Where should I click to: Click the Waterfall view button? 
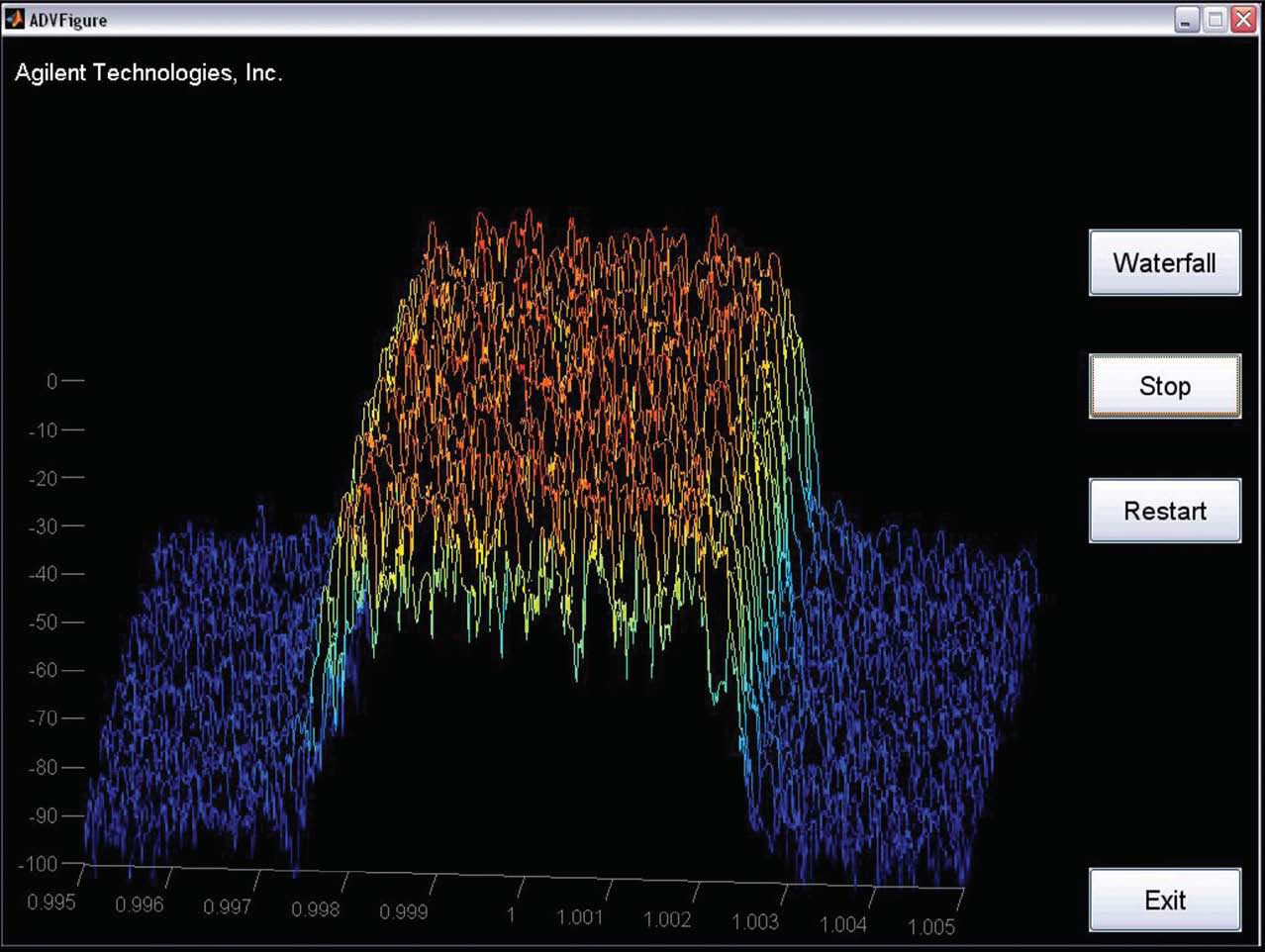(x=1164, y=263)
